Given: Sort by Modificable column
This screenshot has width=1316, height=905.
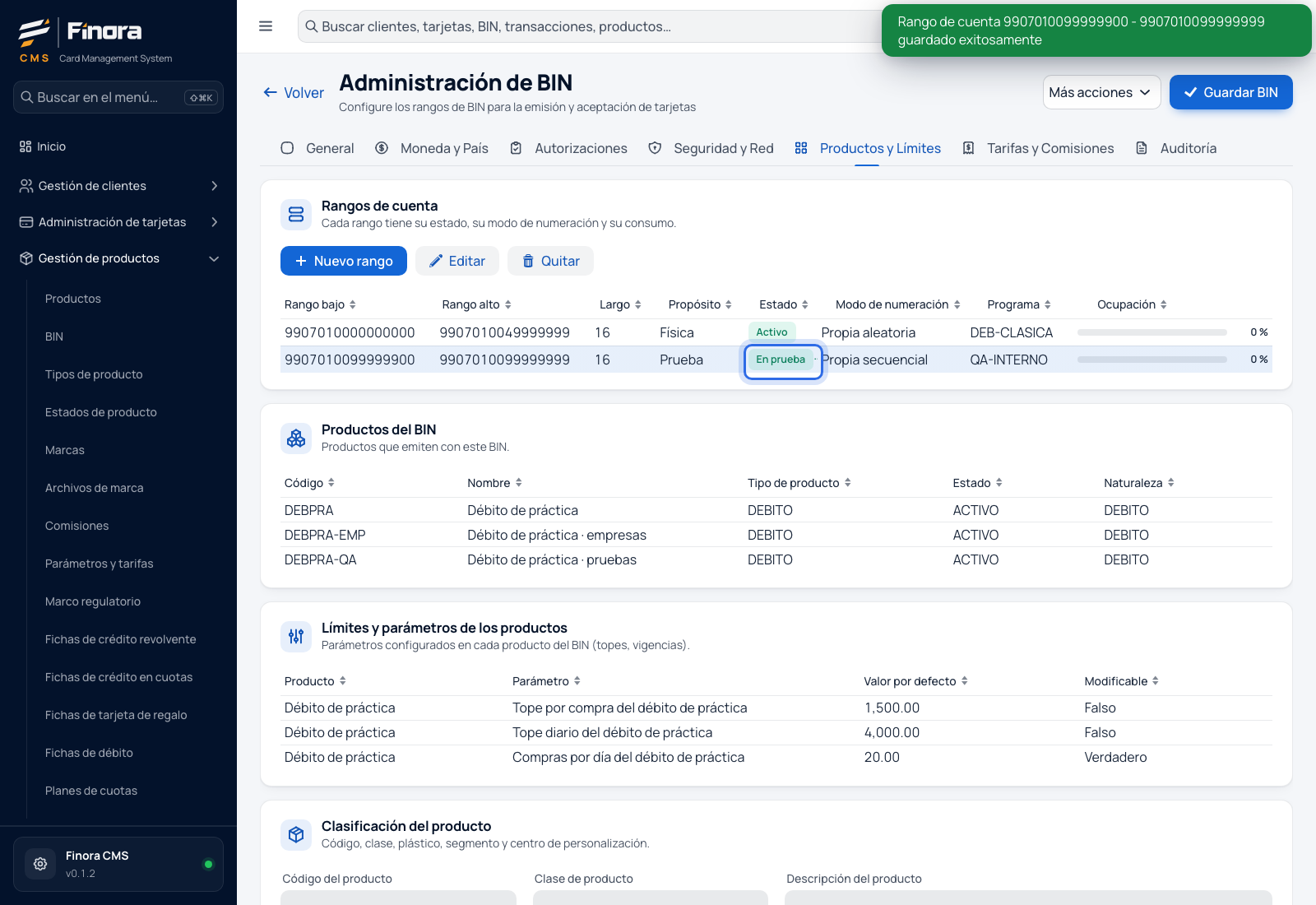Looking at the screenshot, I should [x=1156, y=681].
